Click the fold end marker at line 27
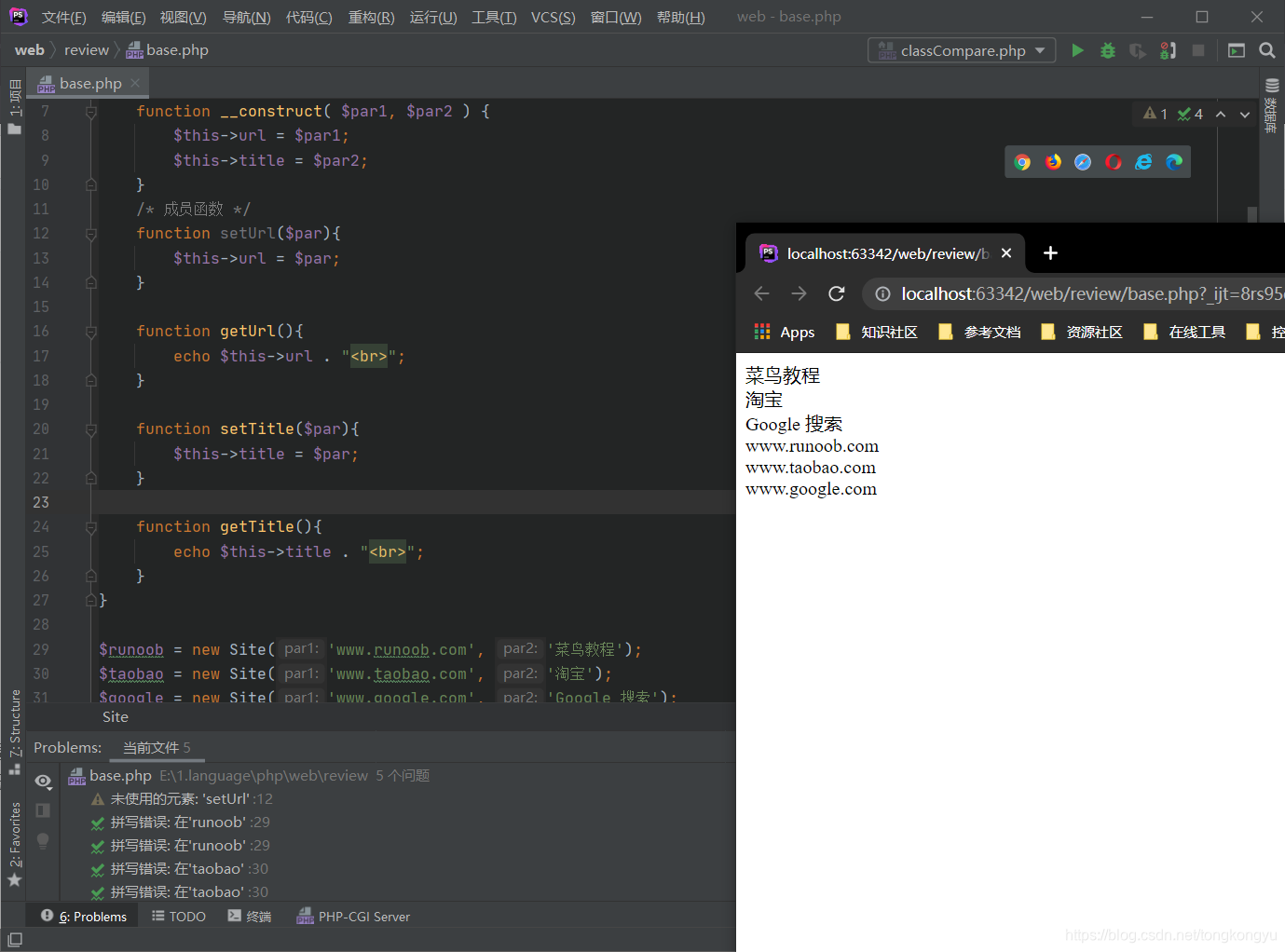This screenshot has width=1285, height=952. 91,601
